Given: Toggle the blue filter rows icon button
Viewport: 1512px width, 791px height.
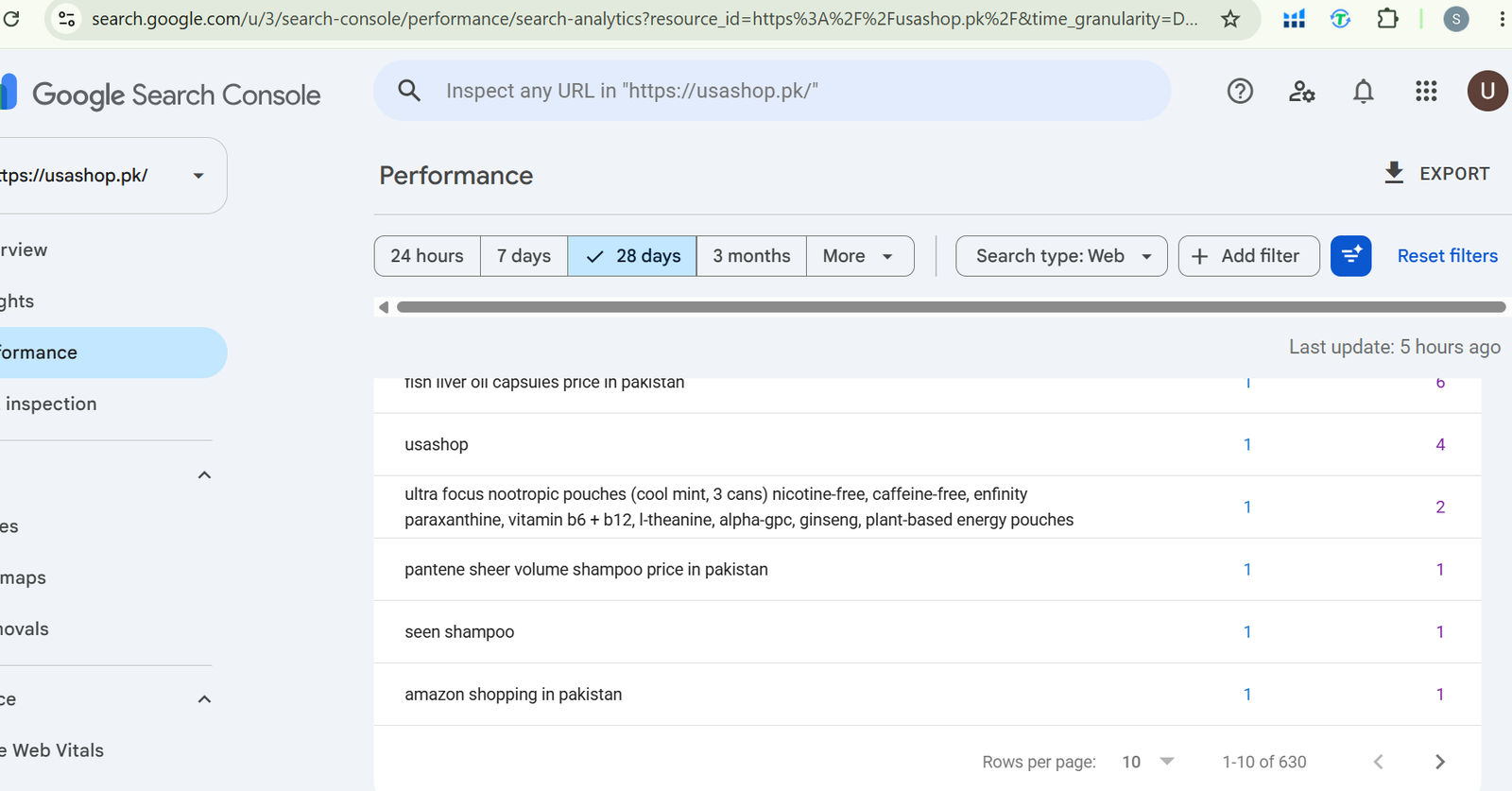Looking at the screenshot, I should 1350,256.
